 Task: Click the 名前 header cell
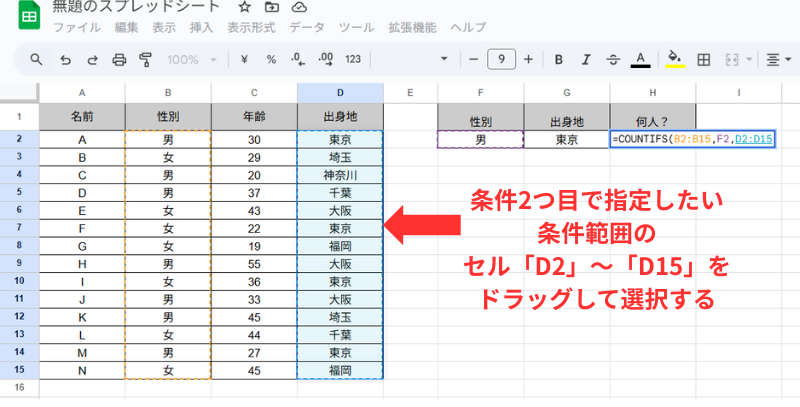(x=82, y=117)
